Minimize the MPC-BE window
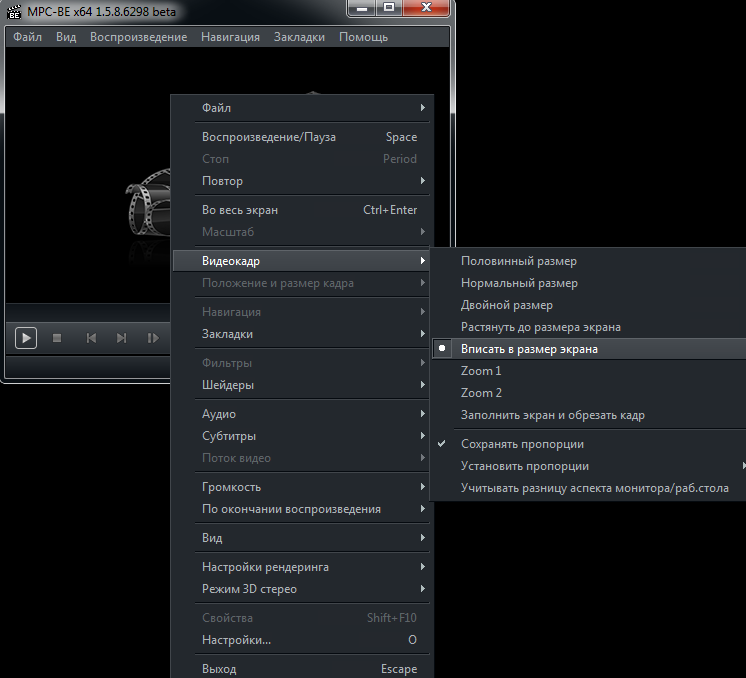 point(362,8)
